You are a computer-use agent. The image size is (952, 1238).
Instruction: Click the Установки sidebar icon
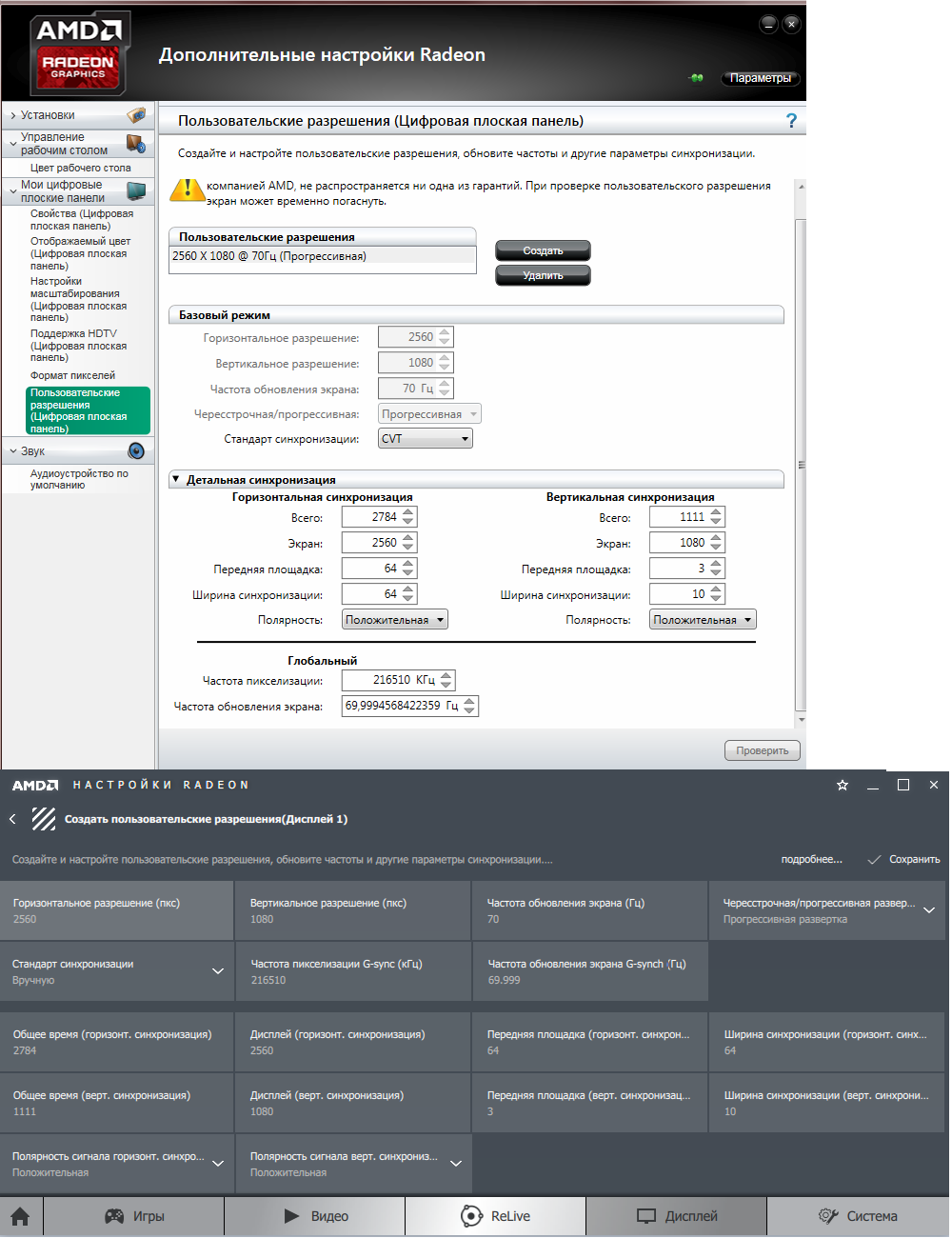pos(136,115)
